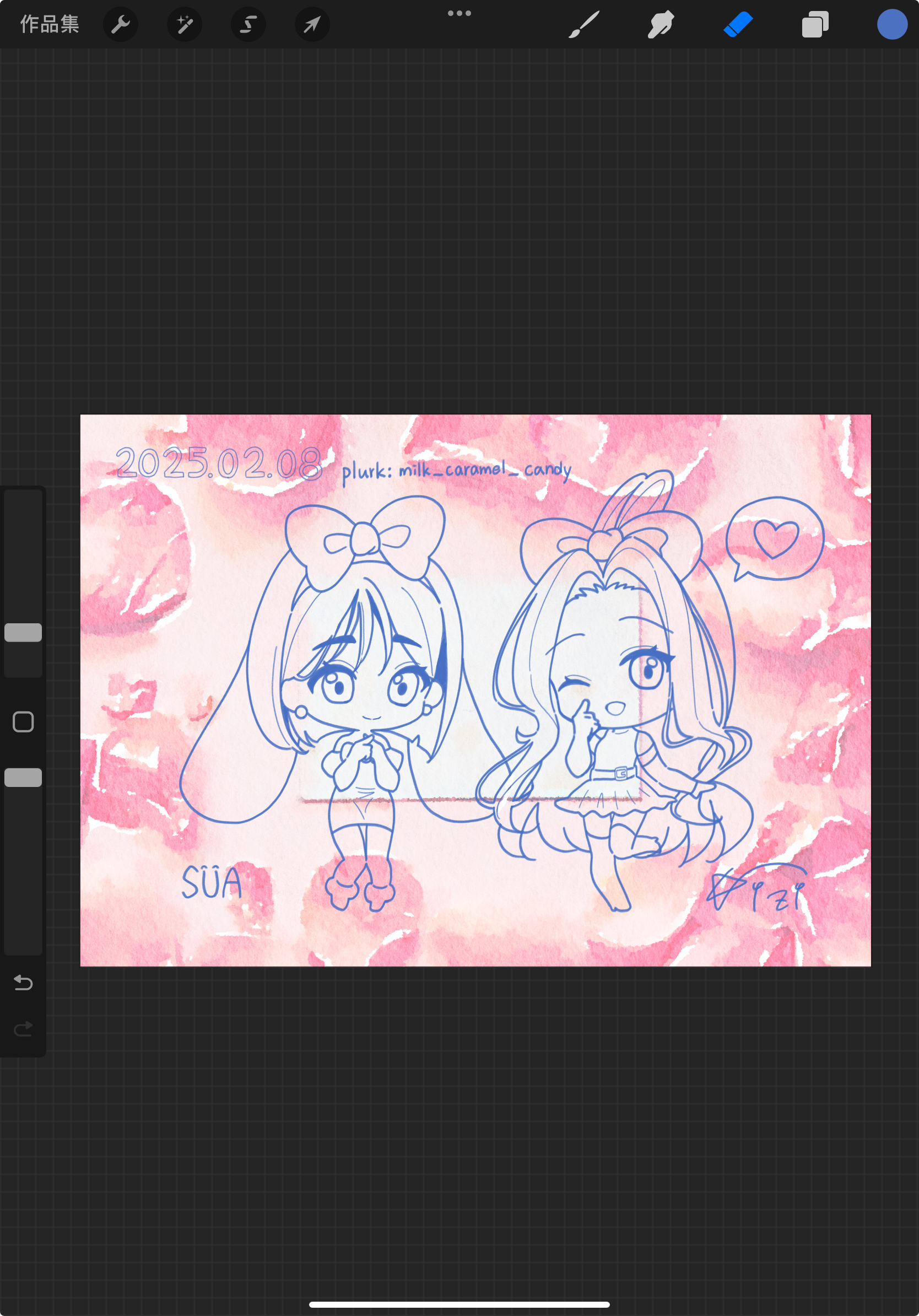Select the Eraser tool
The width and height of the screenshot is (919, 1316).
(738, 25)
